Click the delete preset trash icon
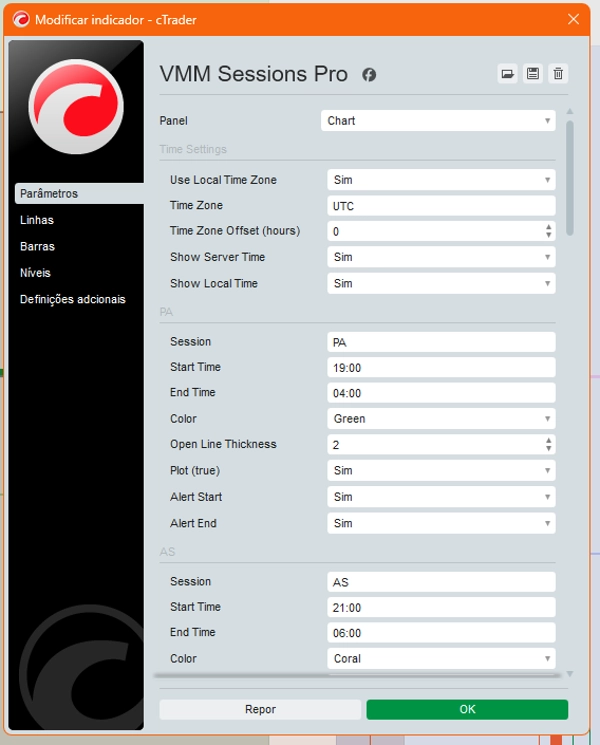 pos(558,74)
